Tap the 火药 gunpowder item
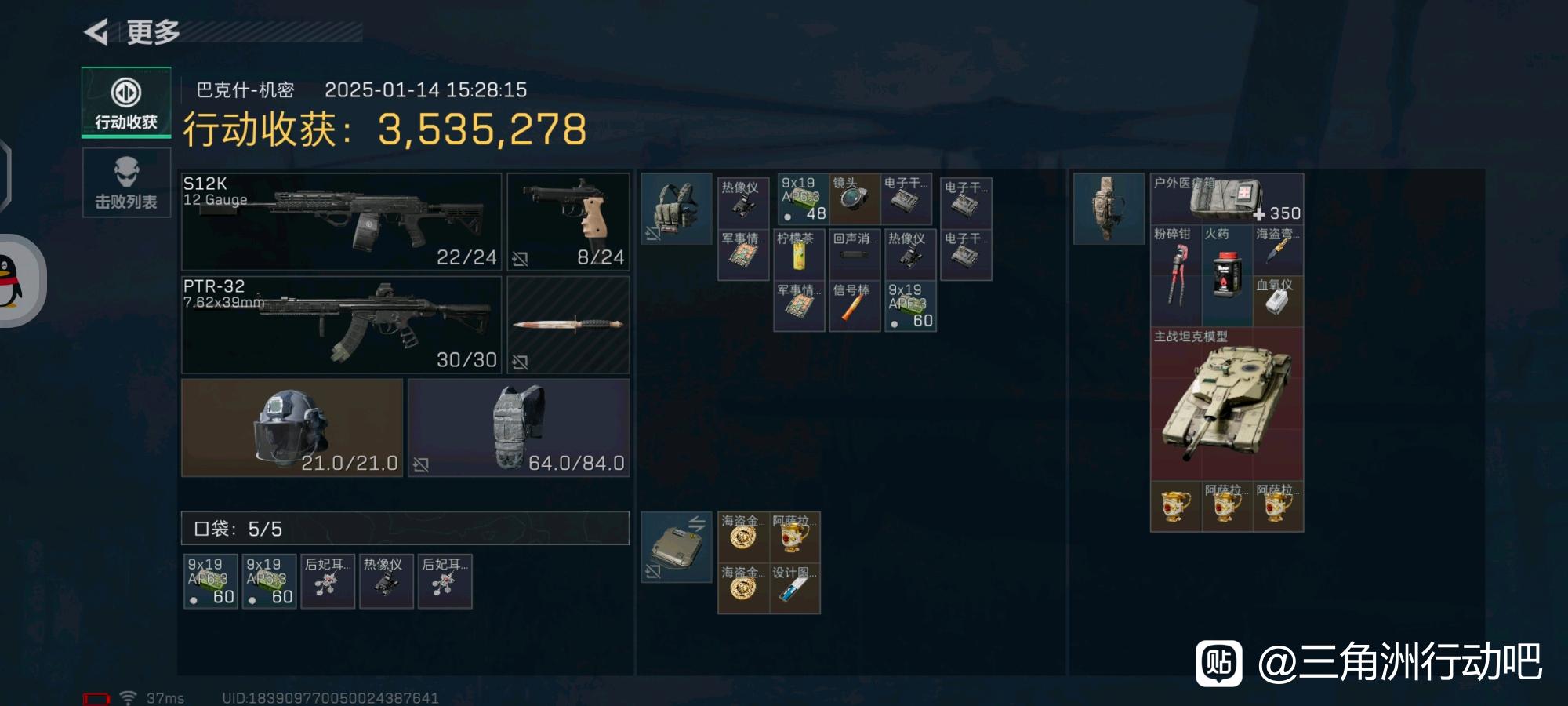Viewport: 1568px width, 706px height. pyautogui.click(x=1227, y=275)
